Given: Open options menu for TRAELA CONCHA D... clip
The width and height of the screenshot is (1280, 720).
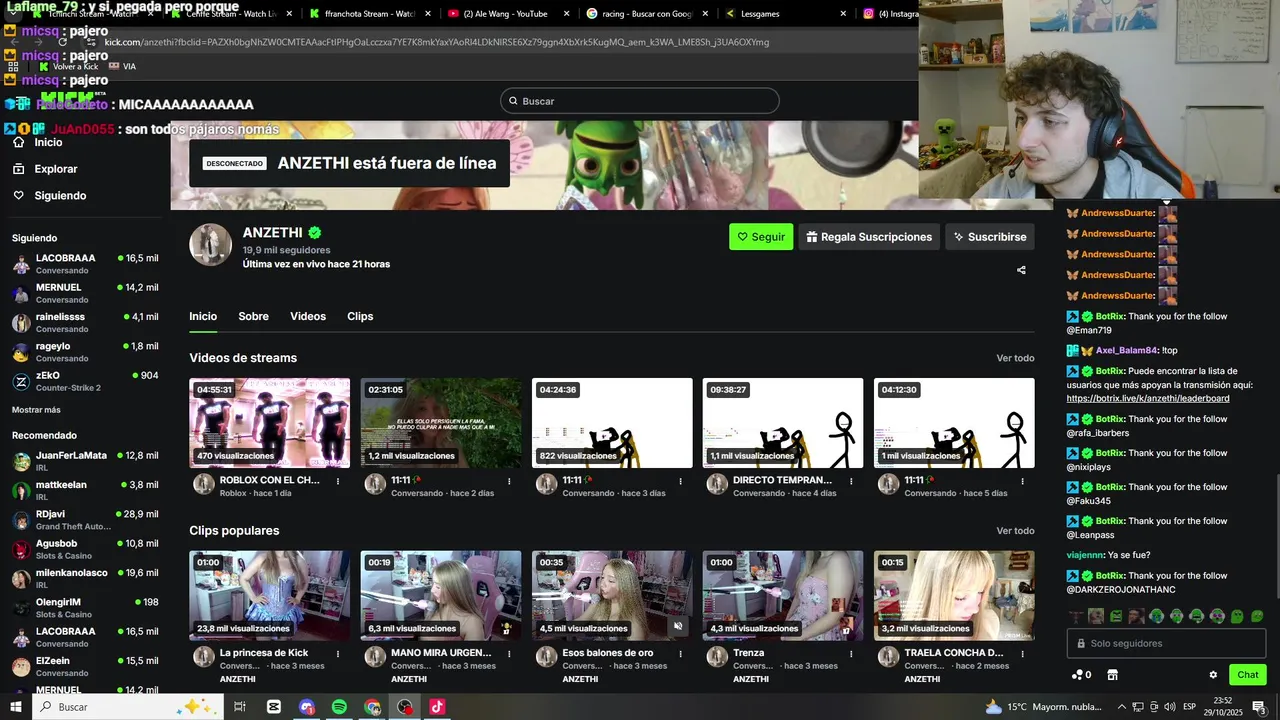Looking at the screenshot, I should 1023,654.
